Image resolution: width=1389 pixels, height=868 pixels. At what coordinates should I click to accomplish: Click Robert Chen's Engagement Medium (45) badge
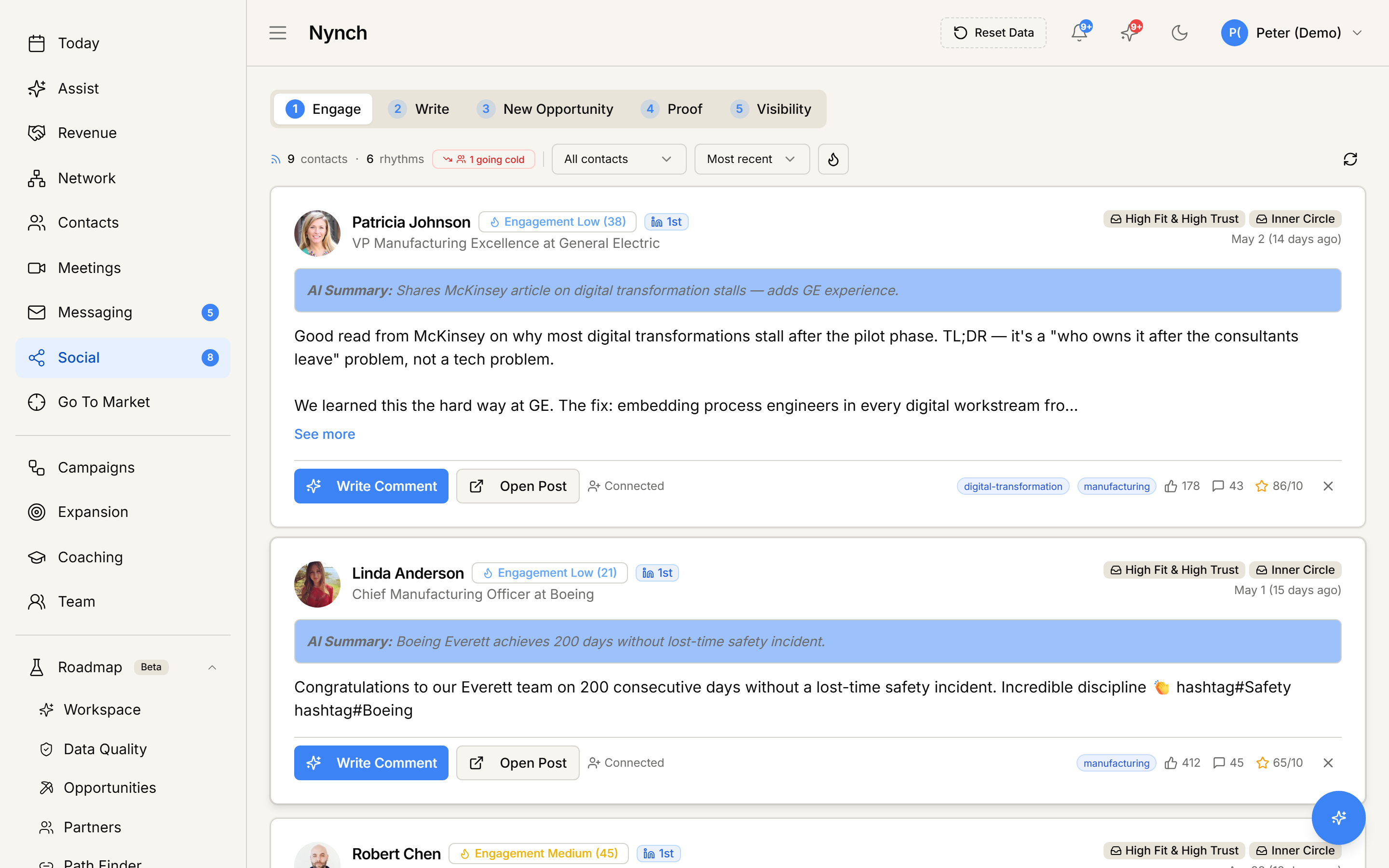pos(539,853)
